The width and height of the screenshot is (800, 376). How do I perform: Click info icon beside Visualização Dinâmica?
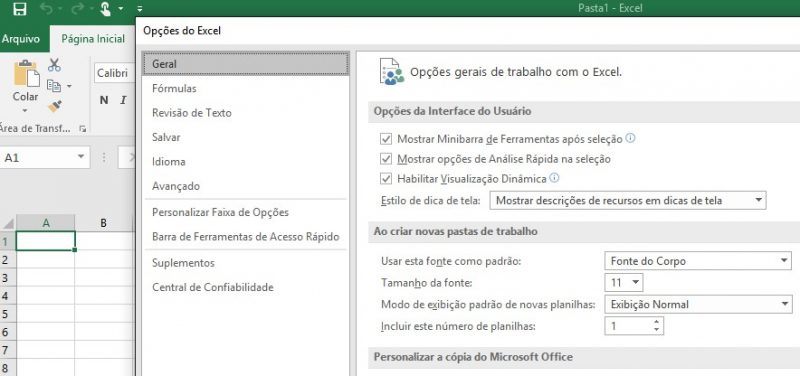554,178
